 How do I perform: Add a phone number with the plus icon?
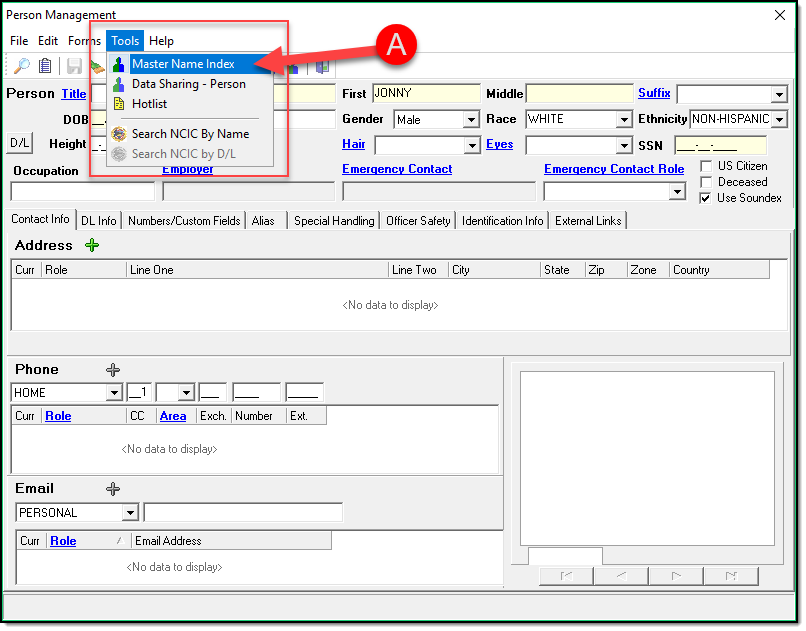[x=113, y=370]
